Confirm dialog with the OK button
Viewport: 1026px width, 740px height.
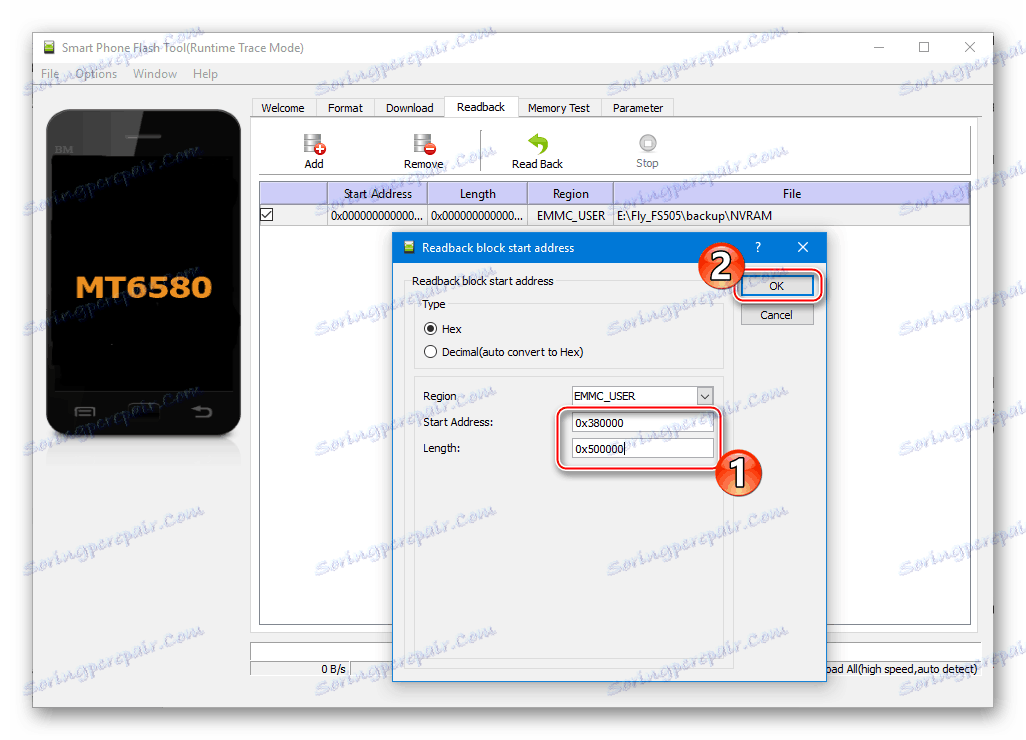[777, 286]
